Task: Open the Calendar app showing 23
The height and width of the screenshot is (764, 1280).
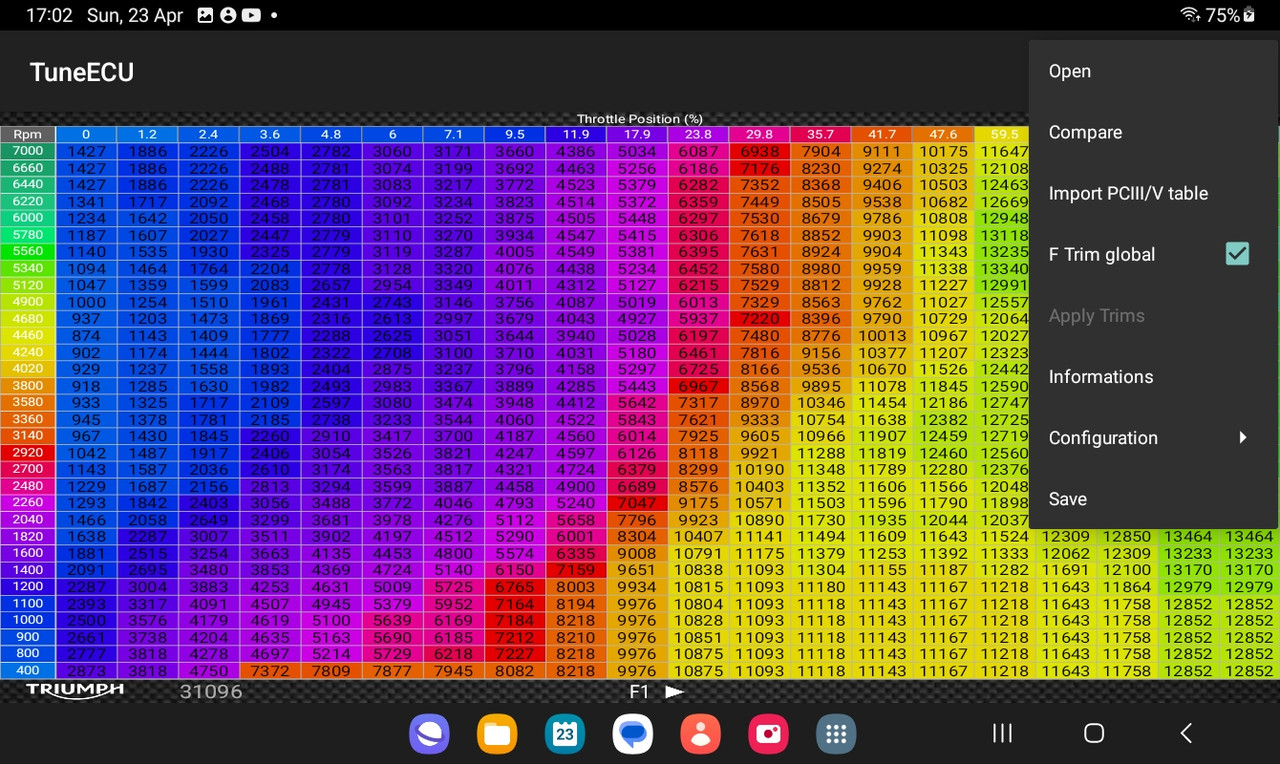Action: click(x=564, y=734)
